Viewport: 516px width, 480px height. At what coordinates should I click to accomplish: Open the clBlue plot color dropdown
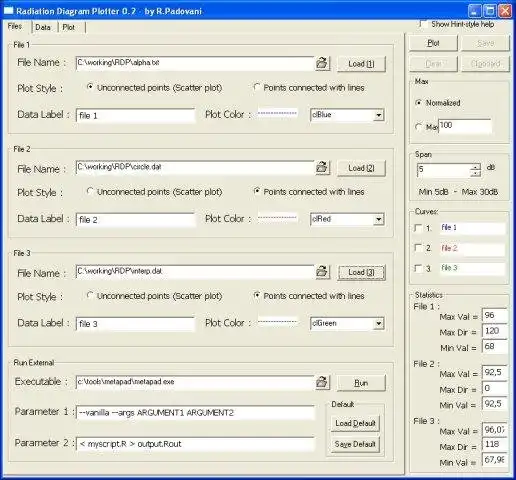tap(379, 115)
